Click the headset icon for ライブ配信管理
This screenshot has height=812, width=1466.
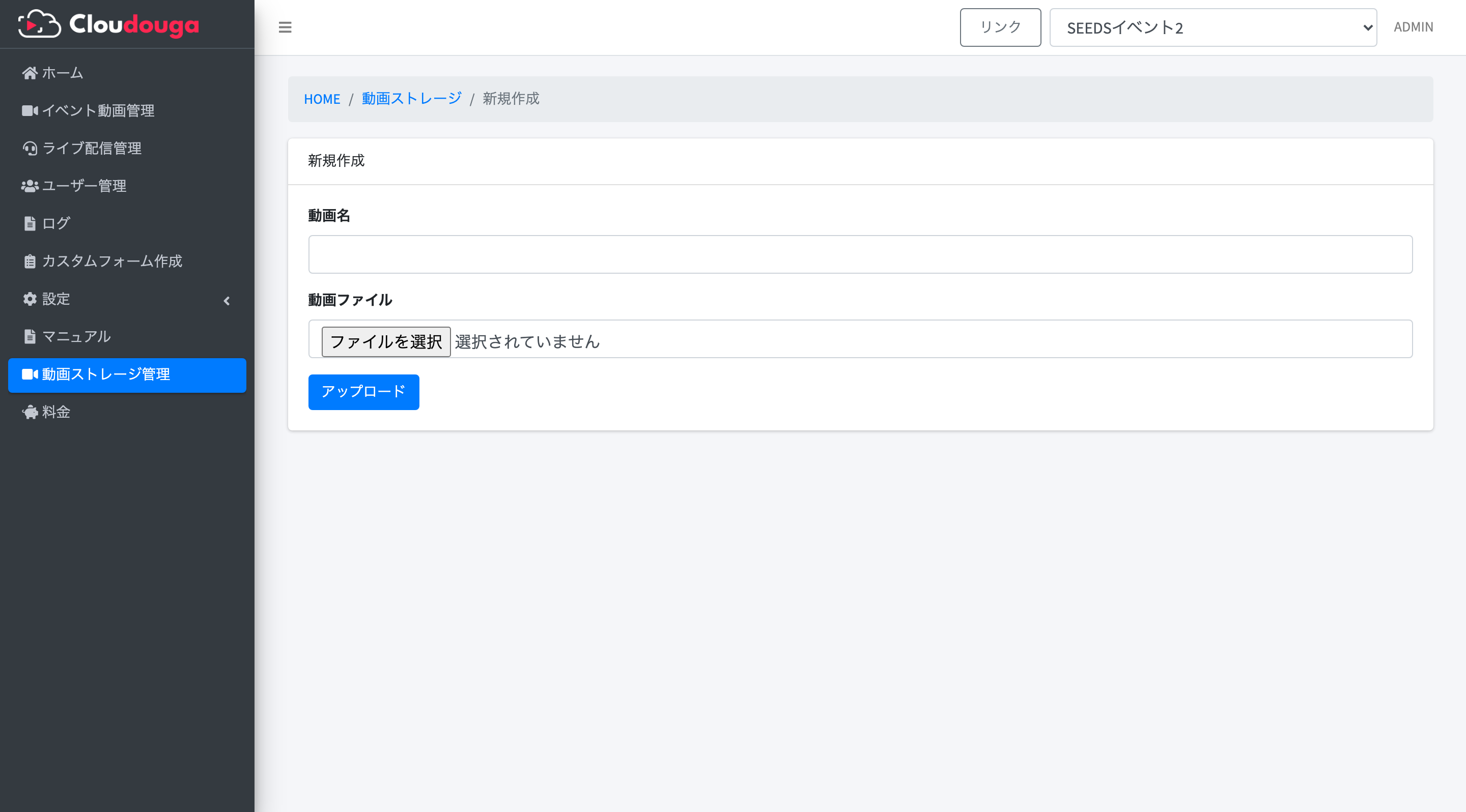[30, 149]
